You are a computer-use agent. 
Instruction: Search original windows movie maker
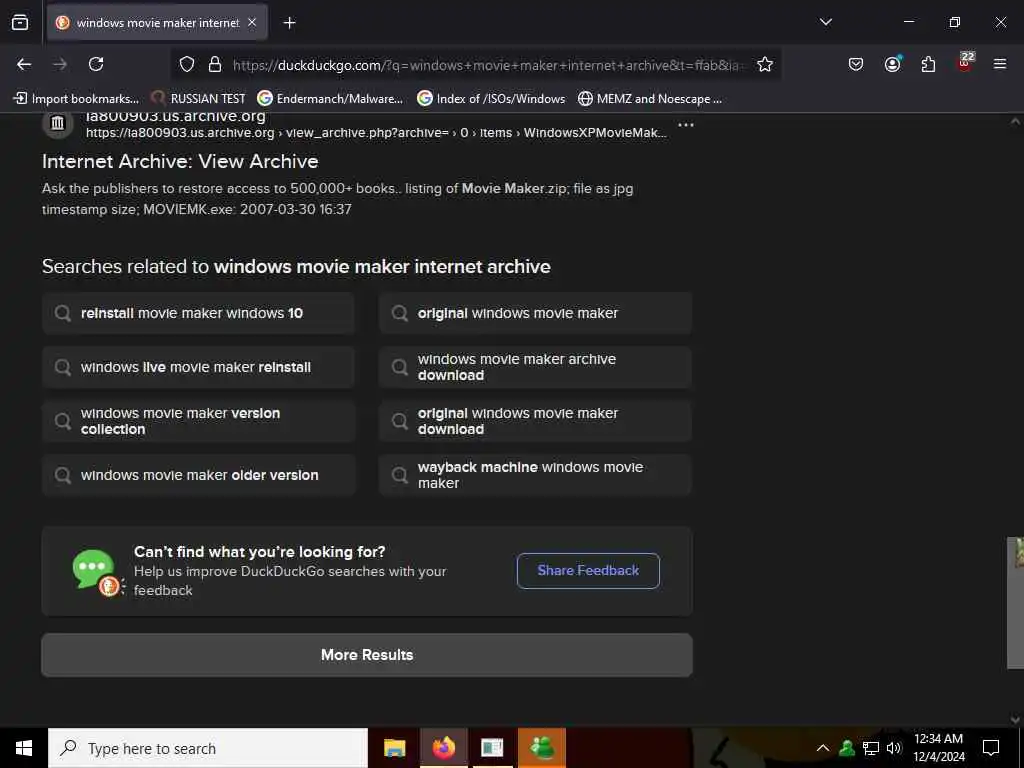point(536,313)
